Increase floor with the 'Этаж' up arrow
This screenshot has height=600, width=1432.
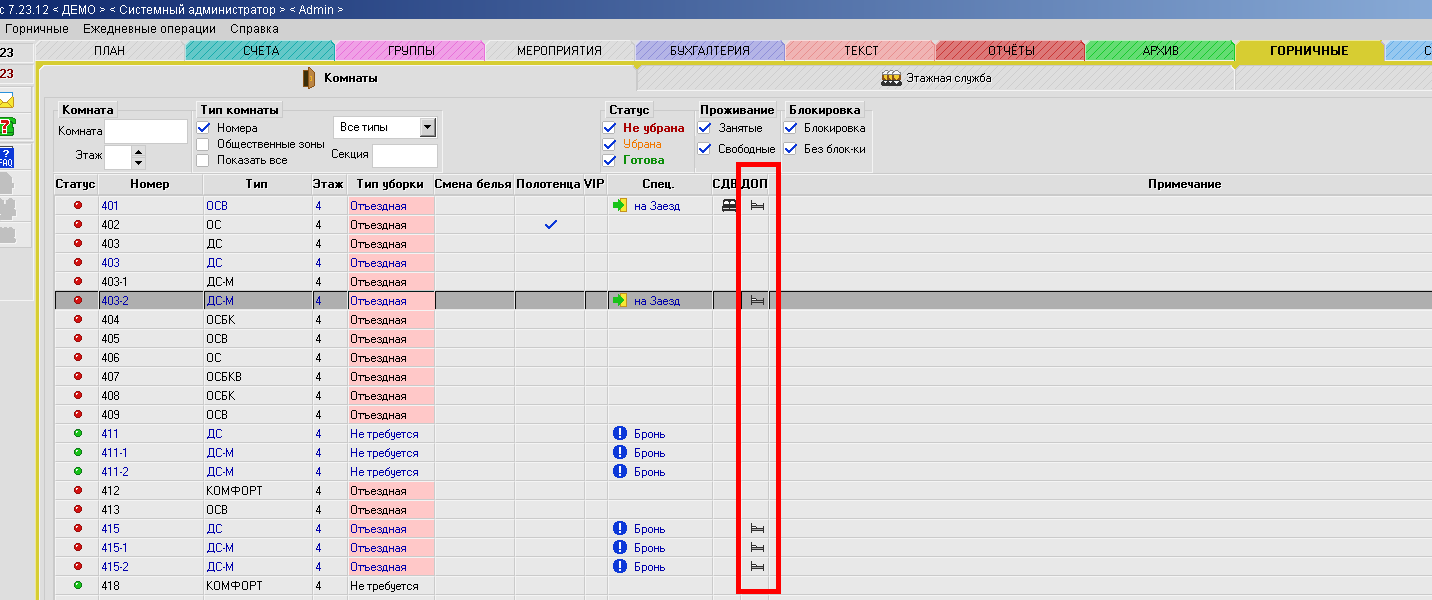(138, 152)
